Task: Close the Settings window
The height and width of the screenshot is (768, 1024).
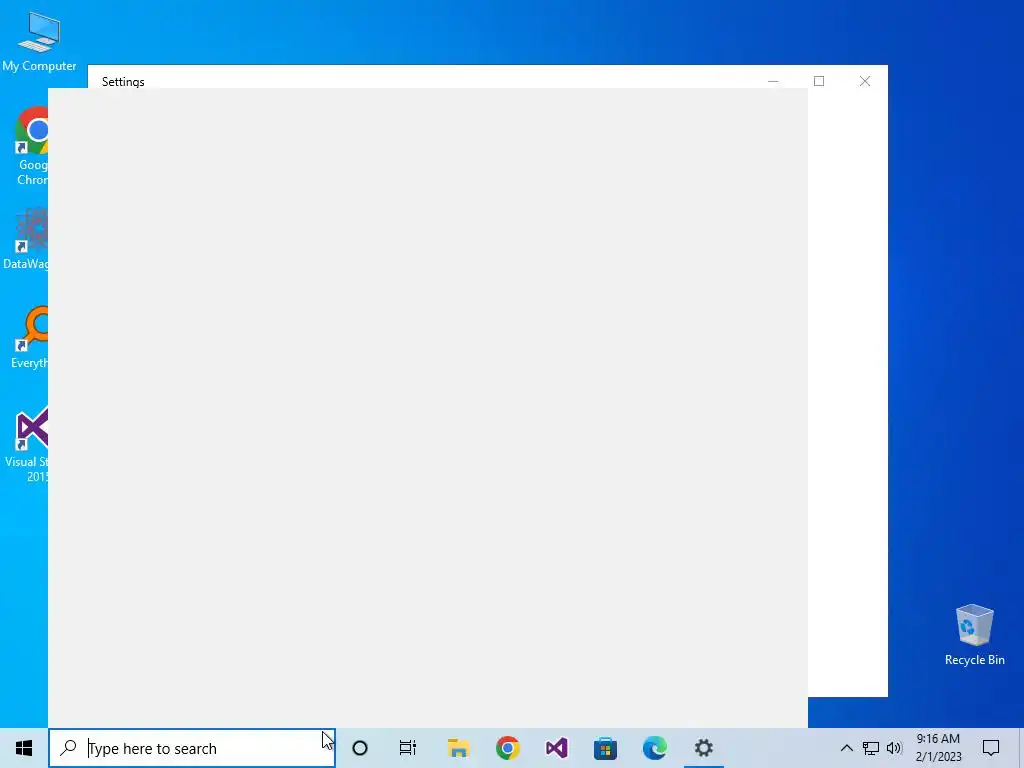Action: [x=865, y=81]
